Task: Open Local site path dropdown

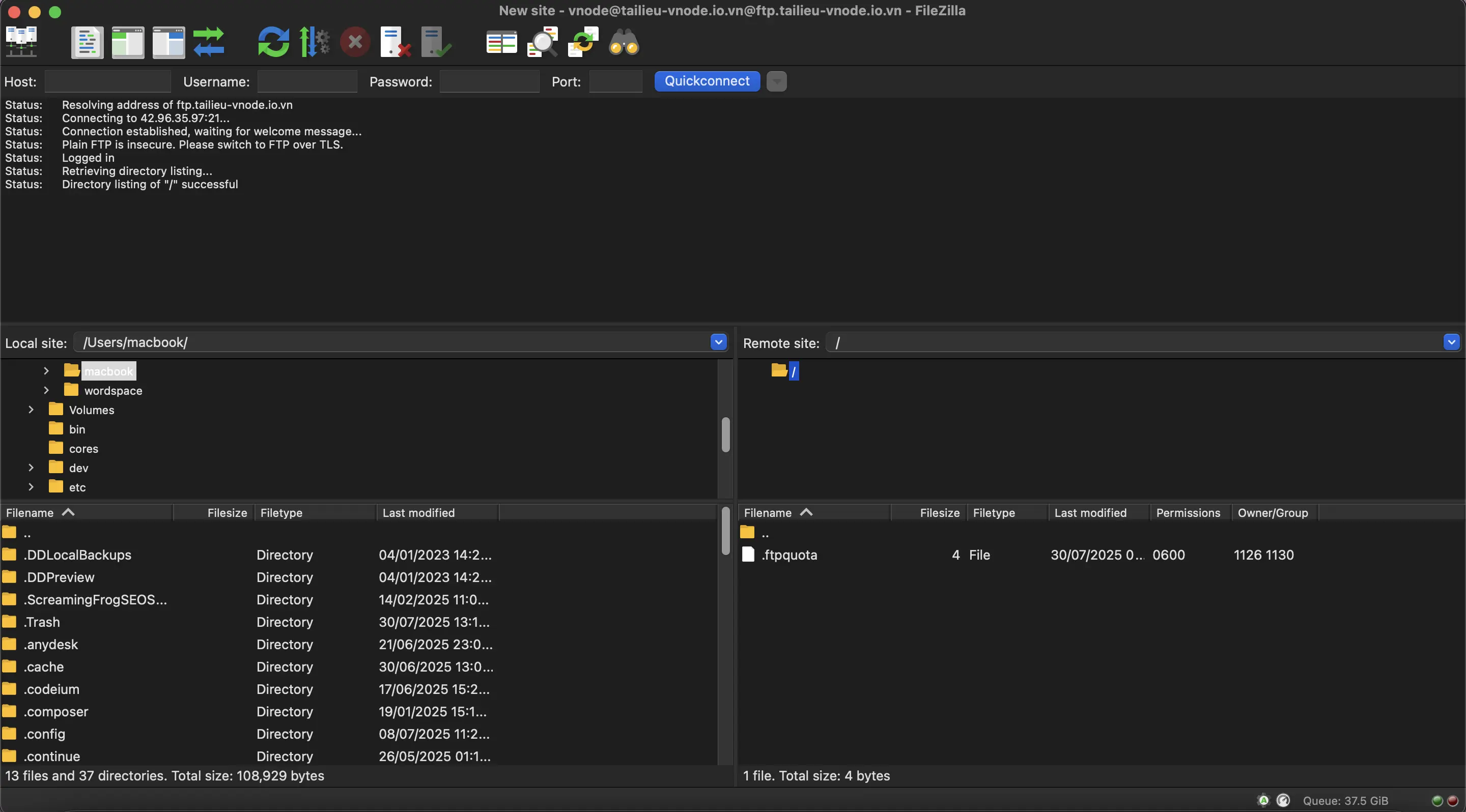Action: click(x=718, y=342)
